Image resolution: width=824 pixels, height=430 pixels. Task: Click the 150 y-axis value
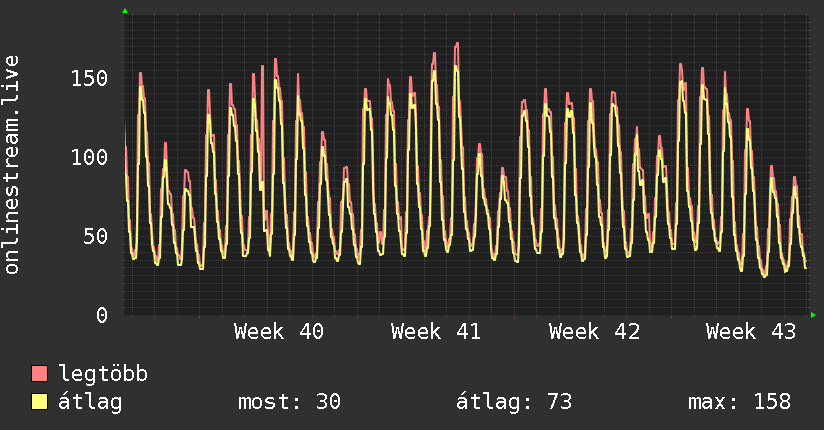[x=89, y=78]
